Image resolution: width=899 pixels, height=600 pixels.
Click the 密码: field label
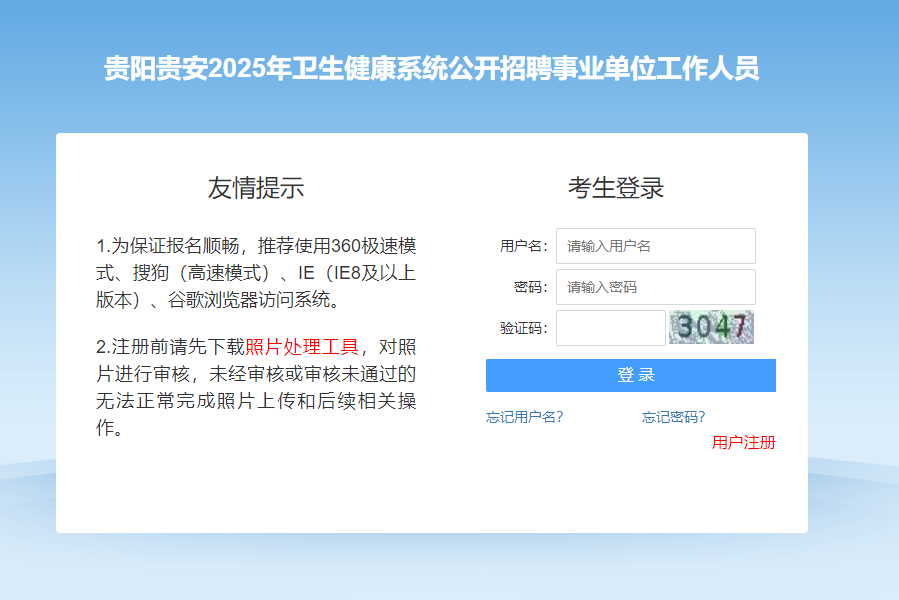coord(530,287)
